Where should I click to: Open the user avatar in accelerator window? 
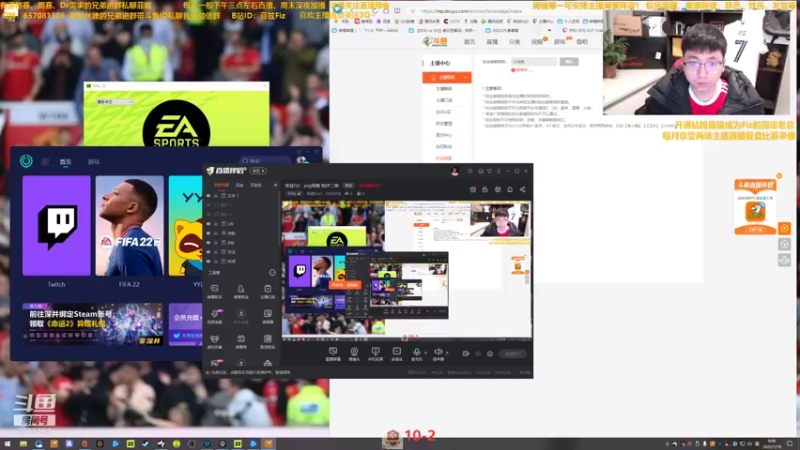coord(302,161)
